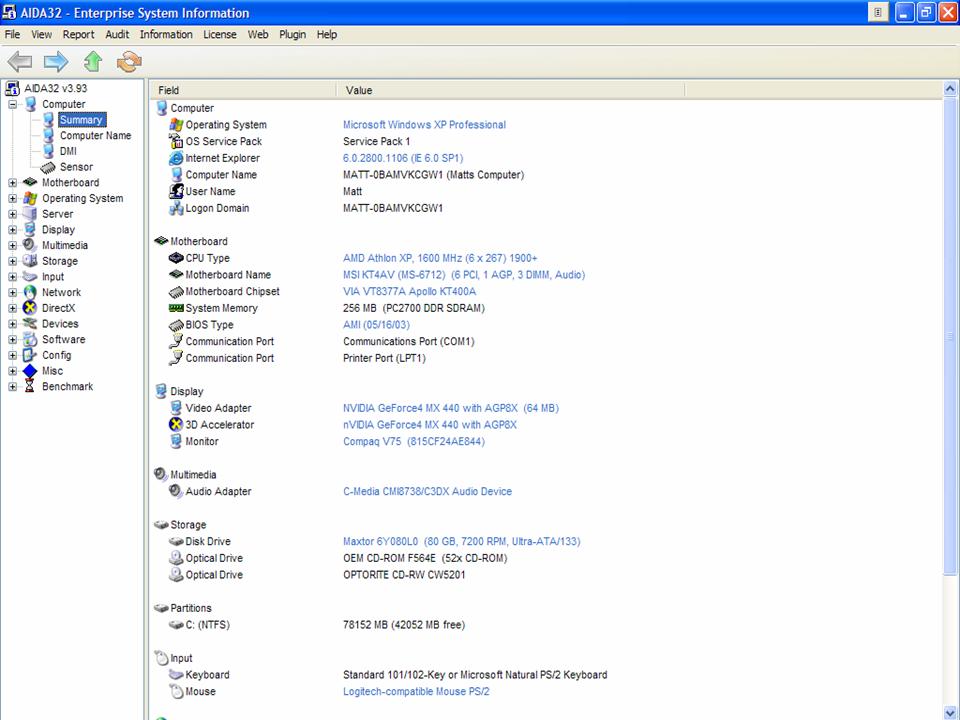Screen dimensions: 960x720
Task: Expand the Input tree node
Action: [12, 277]
